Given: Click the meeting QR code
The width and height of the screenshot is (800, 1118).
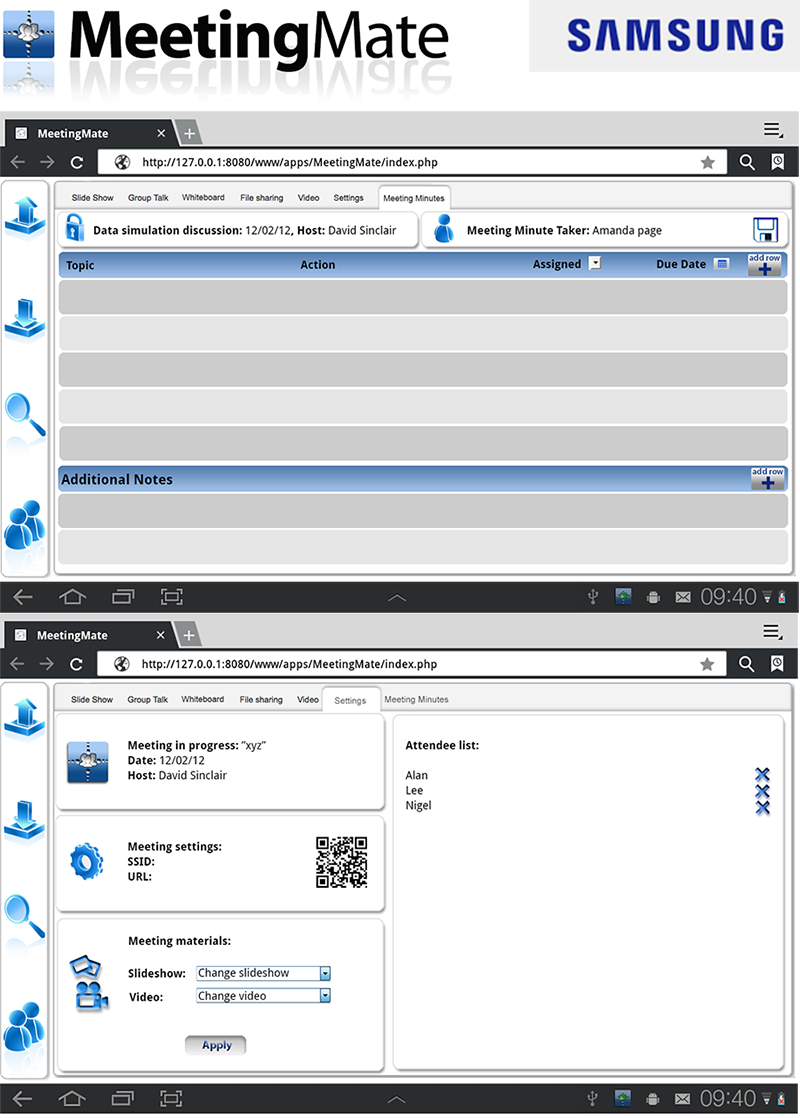Looking at the screenshot, I should coord(342,862).
